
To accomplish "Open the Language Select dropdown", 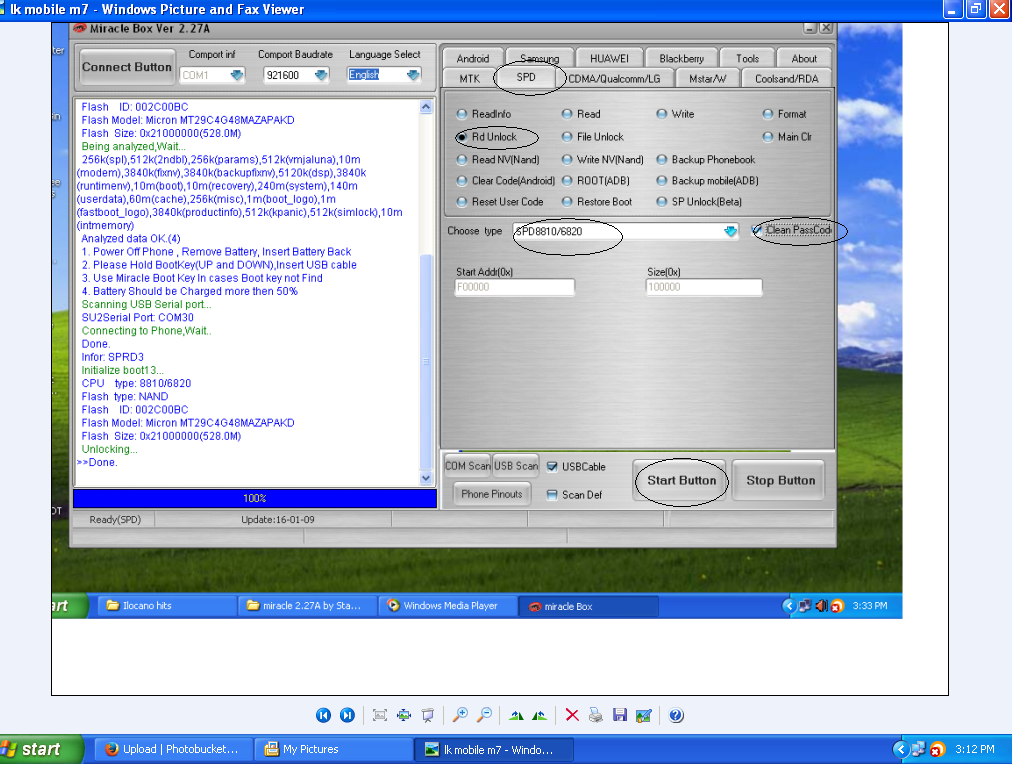I will click(x=413, y=75).
